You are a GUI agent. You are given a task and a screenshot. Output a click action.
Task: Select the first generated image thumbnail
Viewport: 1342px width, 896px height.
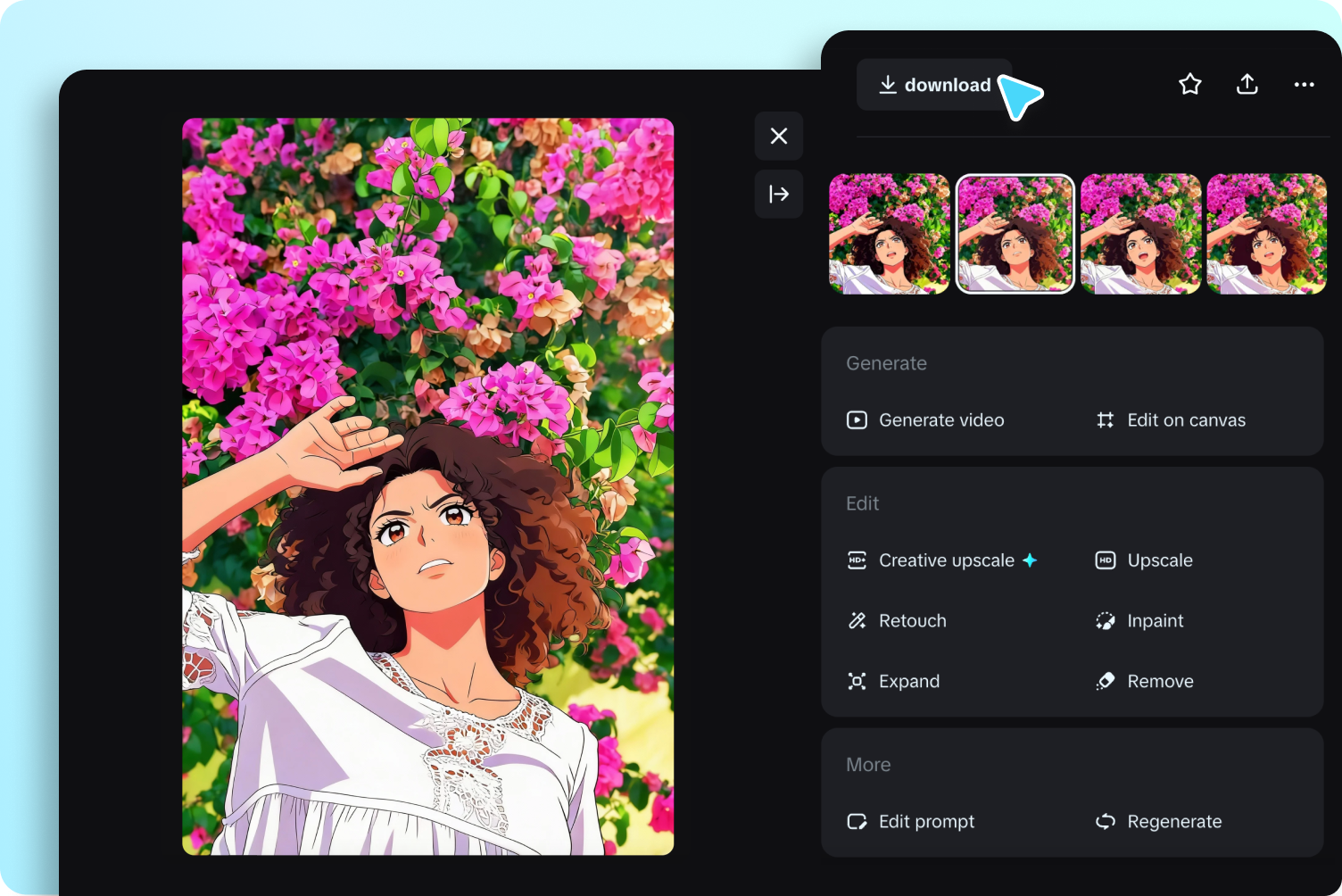click(x=889, y=234)
